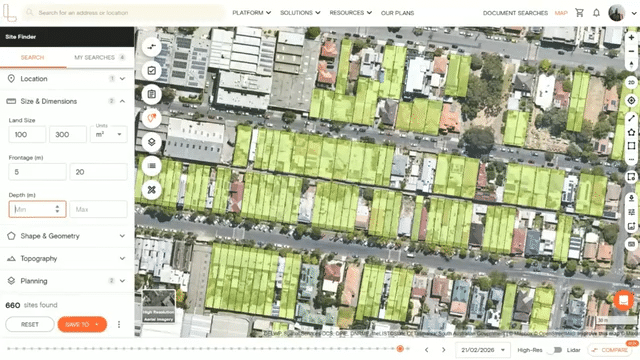Open the selection area settings tool
The height and width of the screenshot is (360, 640).
pyautogui.click(x=631, y=177)
